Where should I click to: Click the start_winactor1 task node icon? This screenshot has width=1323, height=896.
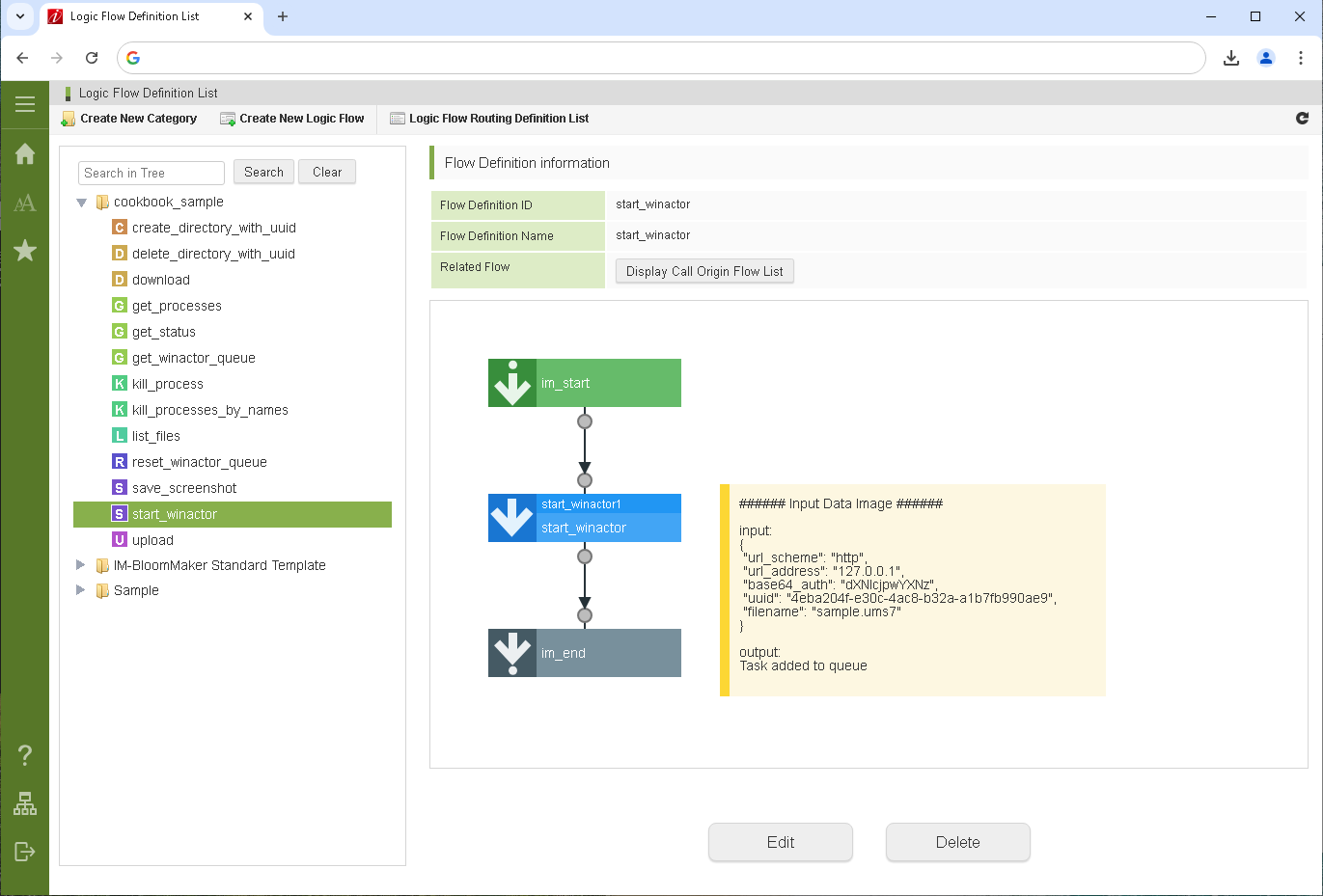click(x=512, y=518)
